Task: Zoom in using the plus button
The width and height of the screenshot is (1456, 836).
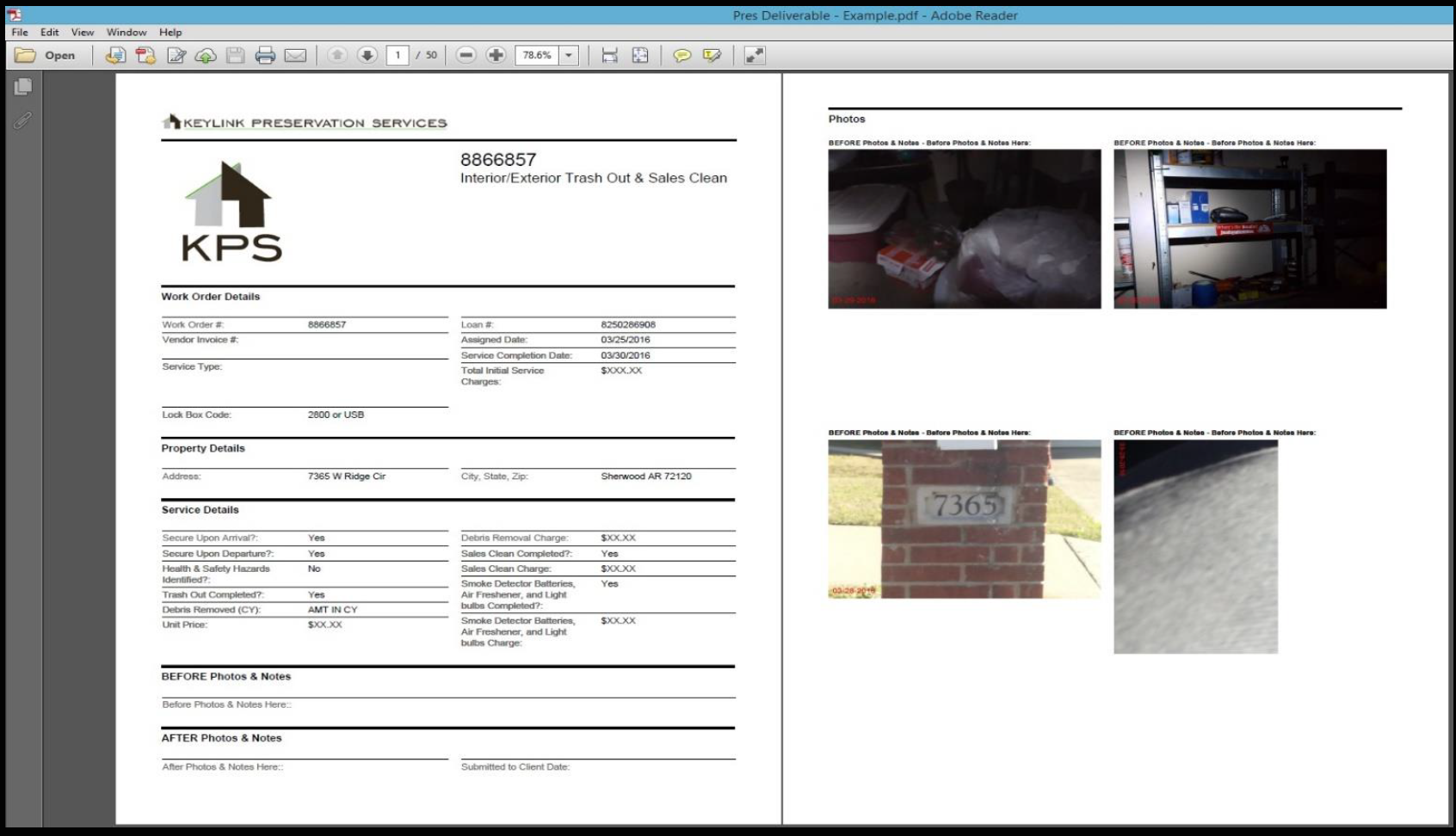Action: coord(496,55)
